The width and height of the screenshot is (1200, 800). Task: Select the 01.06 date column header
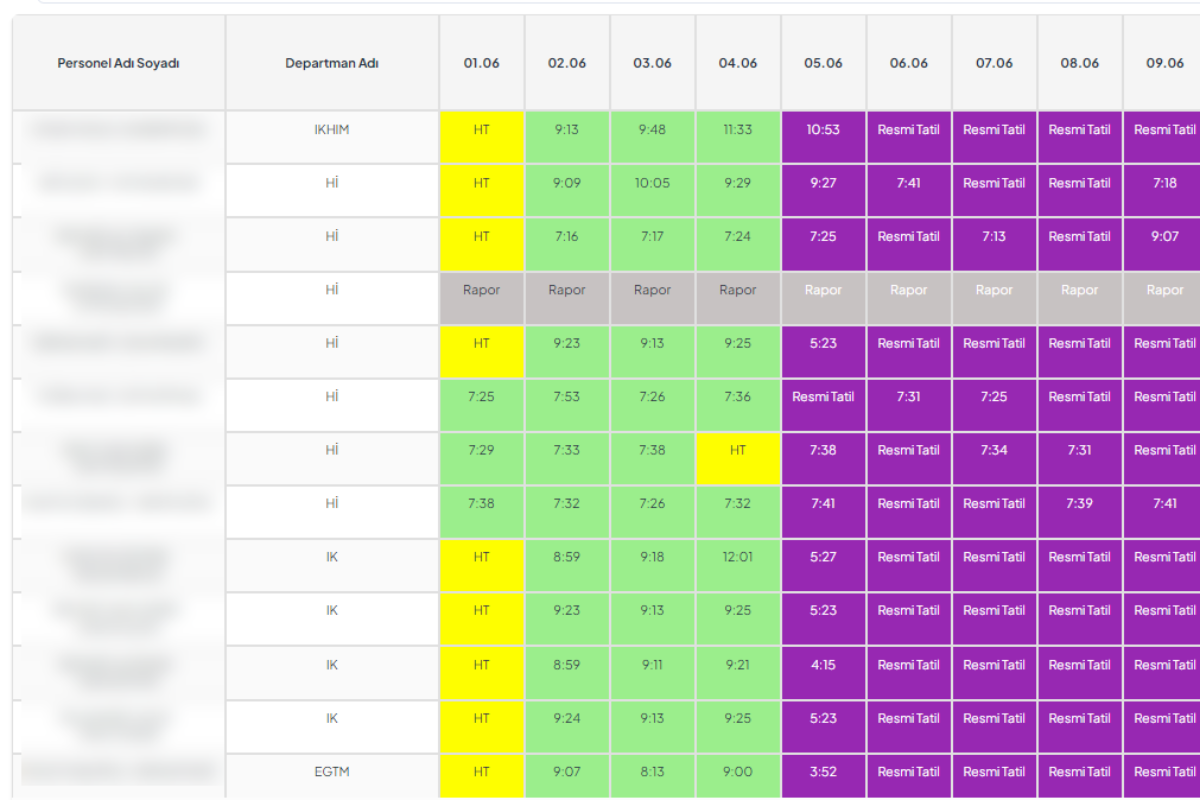tap(481, 63)
